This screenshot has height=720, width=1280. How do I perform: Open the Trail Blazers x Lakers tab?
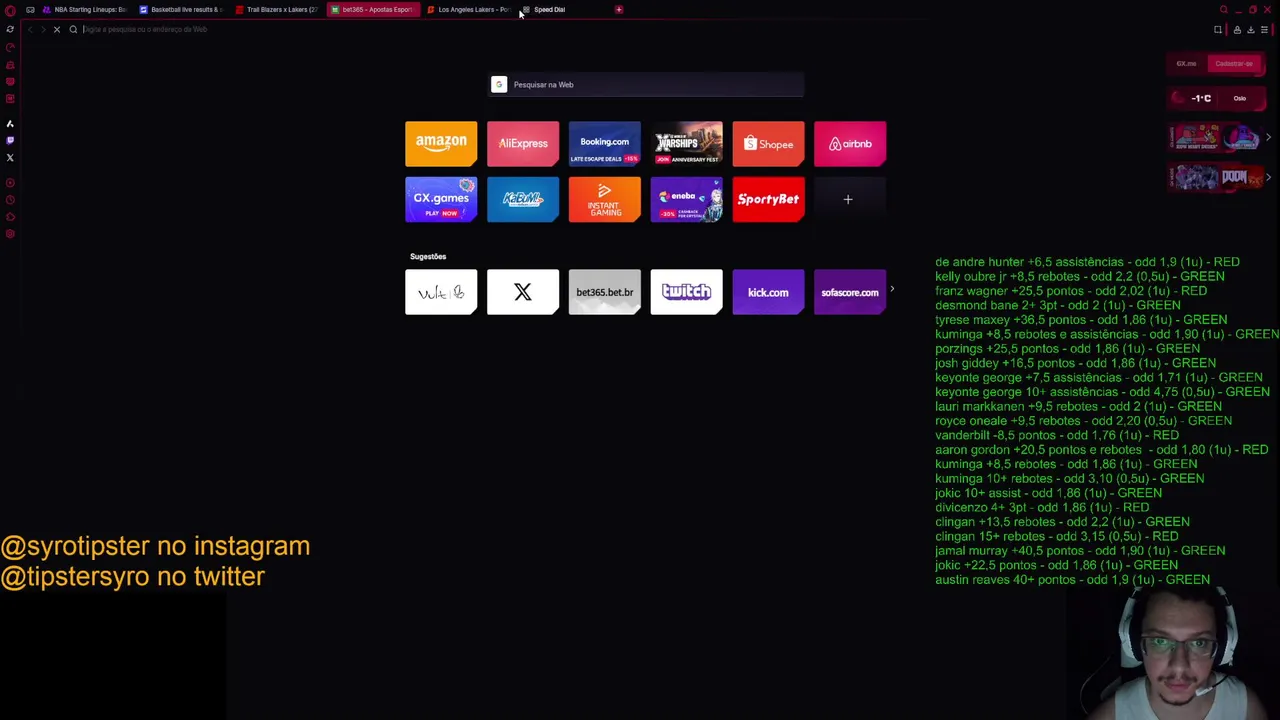click(x=277, y=10)
